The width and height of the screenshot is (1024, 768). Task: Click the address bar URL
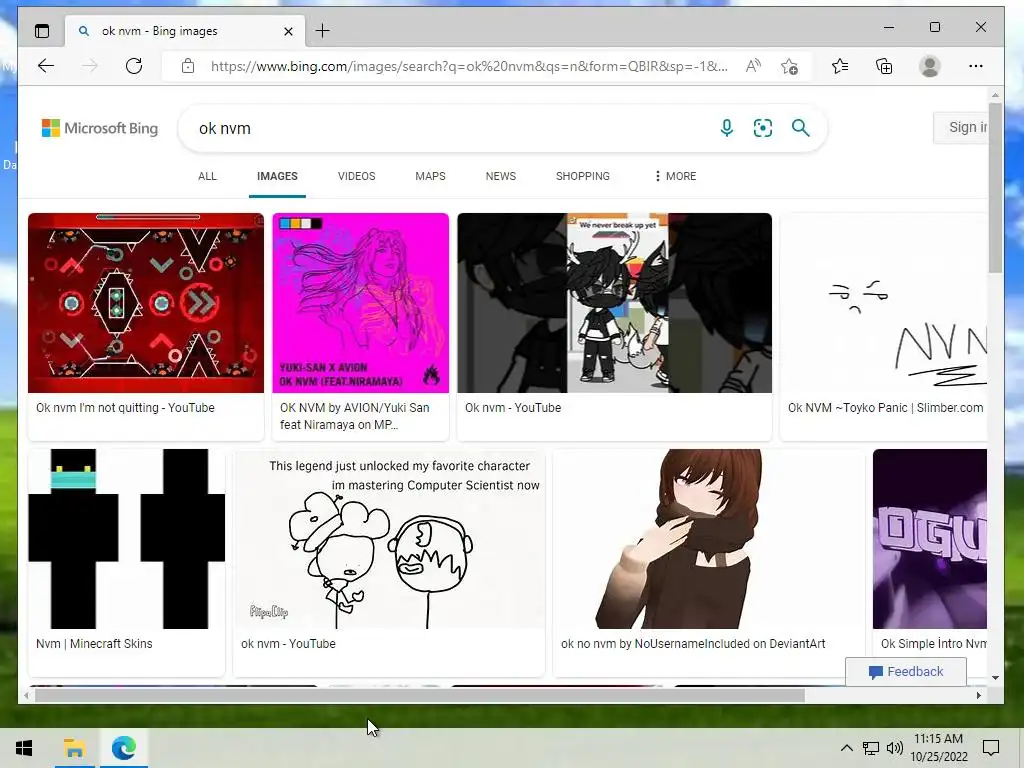click(x=469, y=66)
